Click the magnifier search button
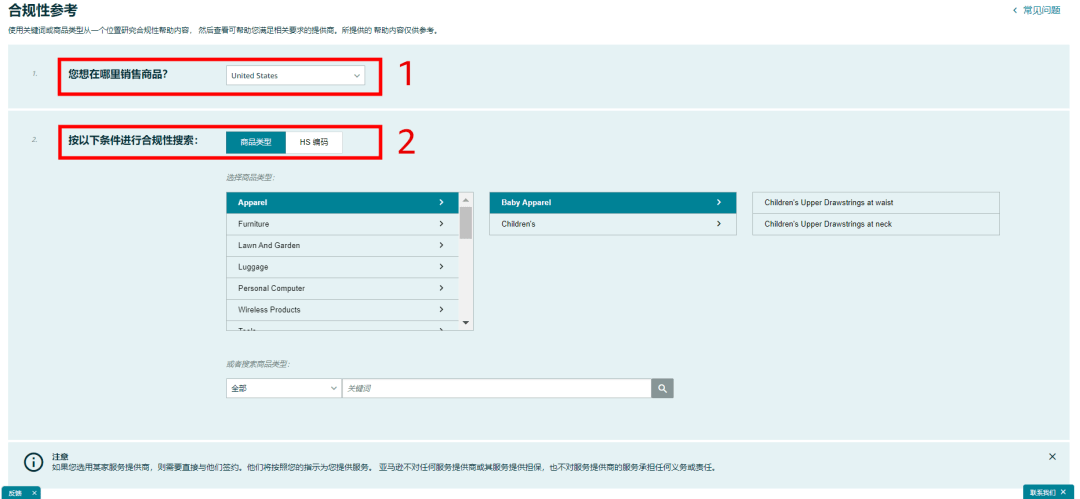The width and height of the screenshot is (1080, 499). pyautogui.click(x=662, y=388)
